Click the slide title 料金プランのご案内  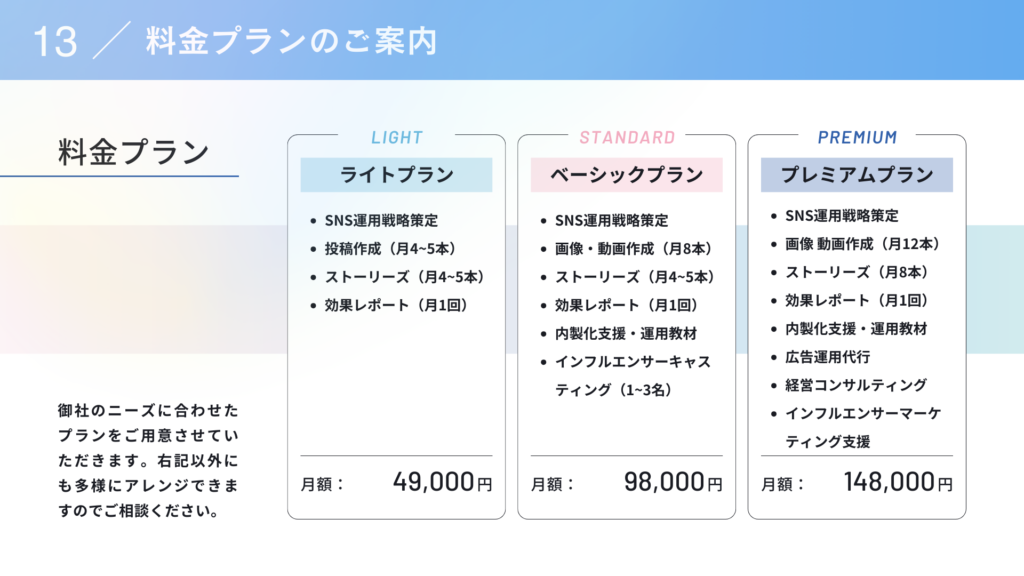tap(291, 41)
